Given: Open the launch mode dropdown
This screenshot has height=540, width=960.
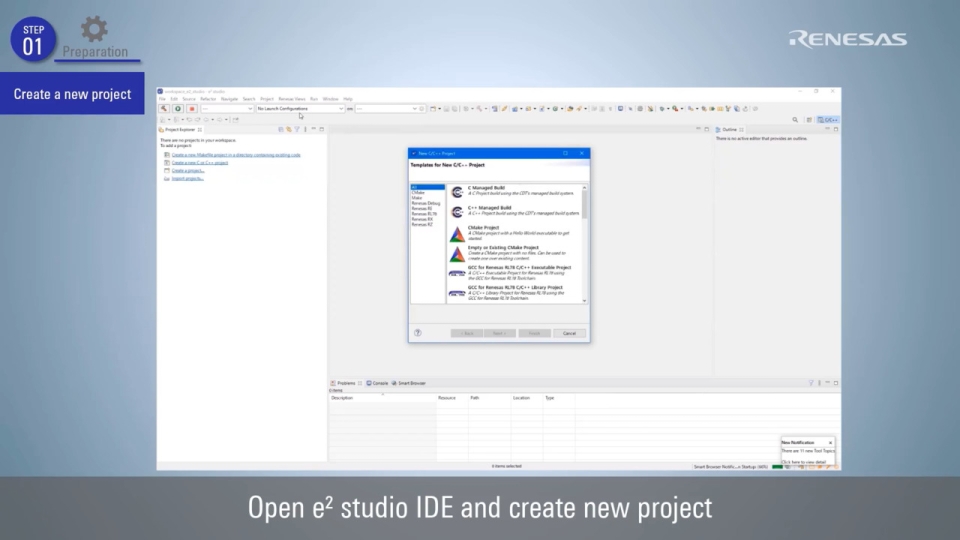Looking at the screenshot, I should (227, 108).
